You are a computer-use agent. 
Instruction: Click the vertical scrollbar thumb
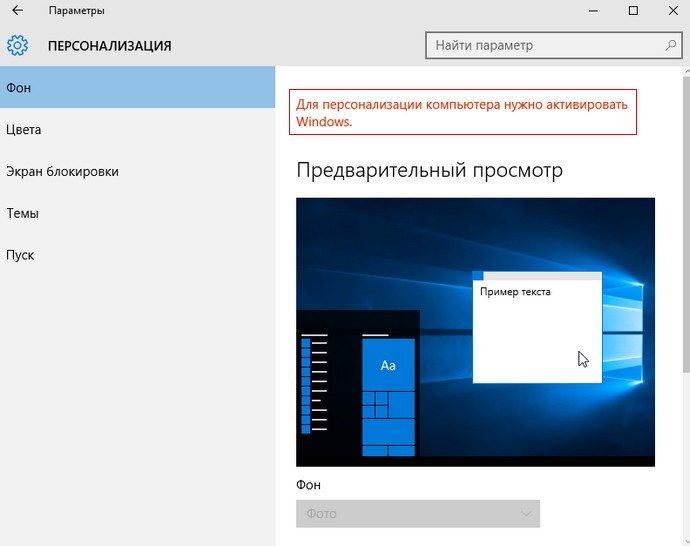[x=686, y=224]
